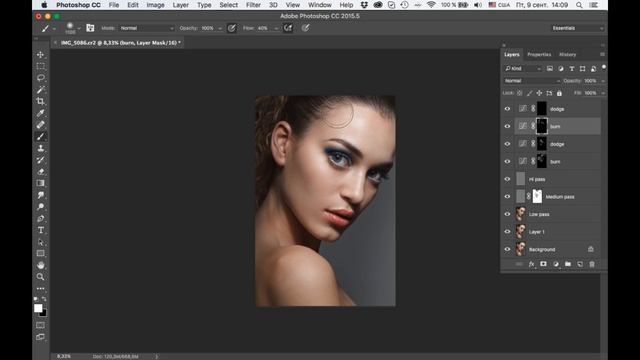Select the Hand tool
640x360 pixels.
coord(40,265)
